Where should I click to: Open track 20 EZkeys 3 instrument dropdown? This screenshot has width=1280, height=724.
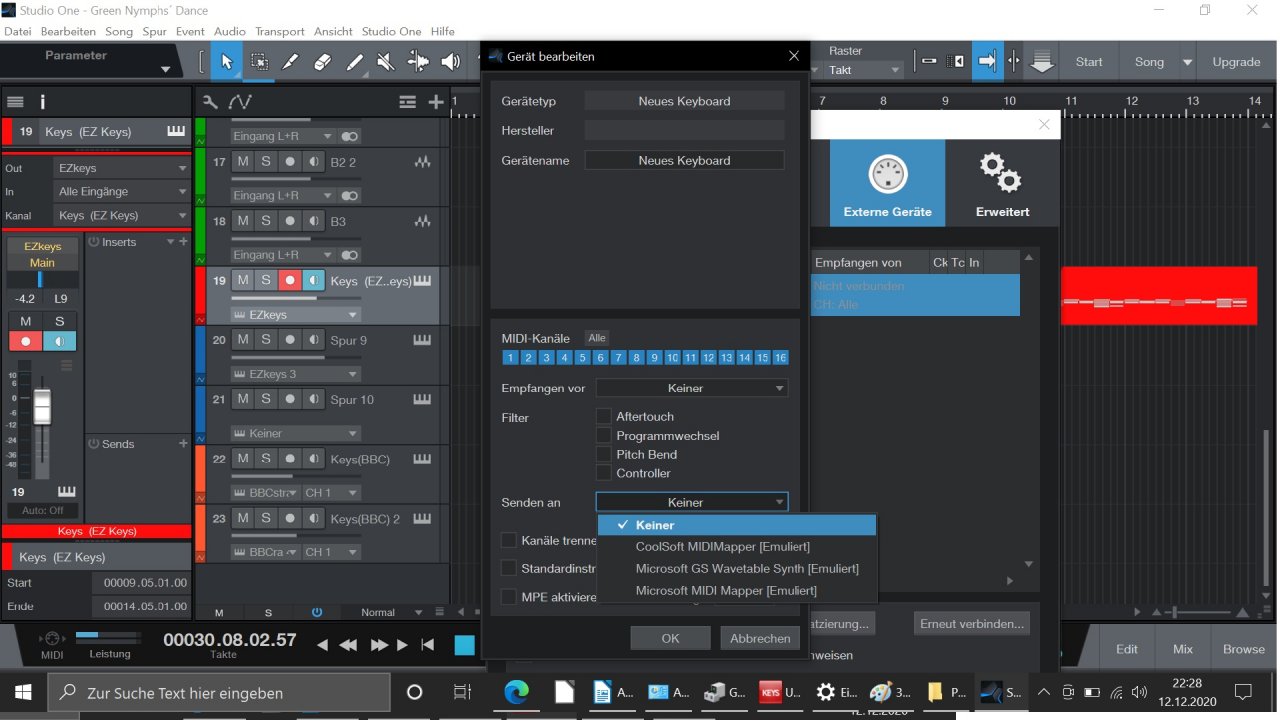(296, 374)
